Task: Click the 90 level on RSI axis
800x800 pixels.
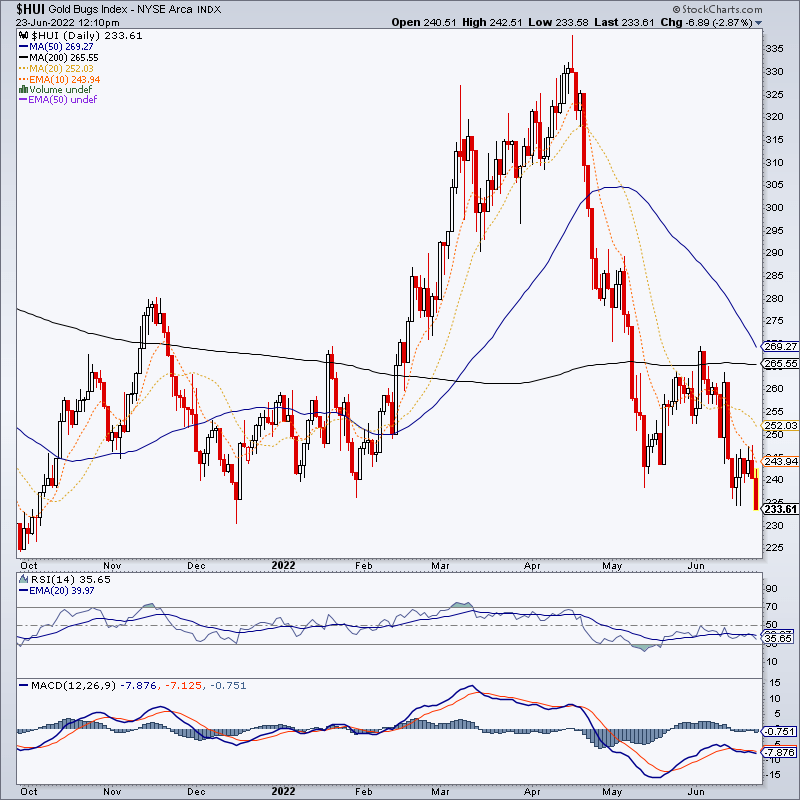Action: pyautogui.click(x=772, y=589)
